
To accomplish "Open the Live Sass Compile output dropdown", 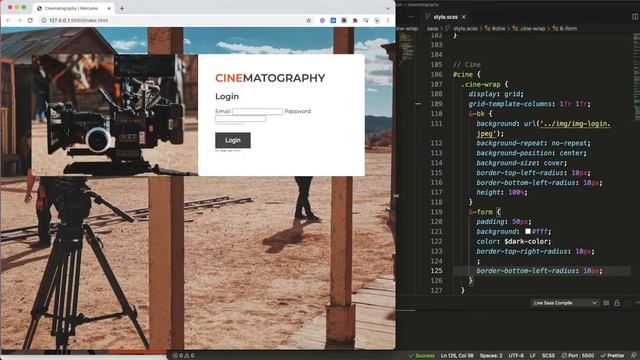I will 565,303.
